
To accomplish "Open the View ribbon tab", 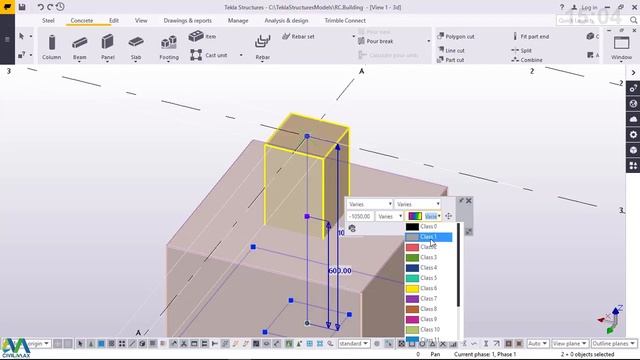I will (141, 20).
